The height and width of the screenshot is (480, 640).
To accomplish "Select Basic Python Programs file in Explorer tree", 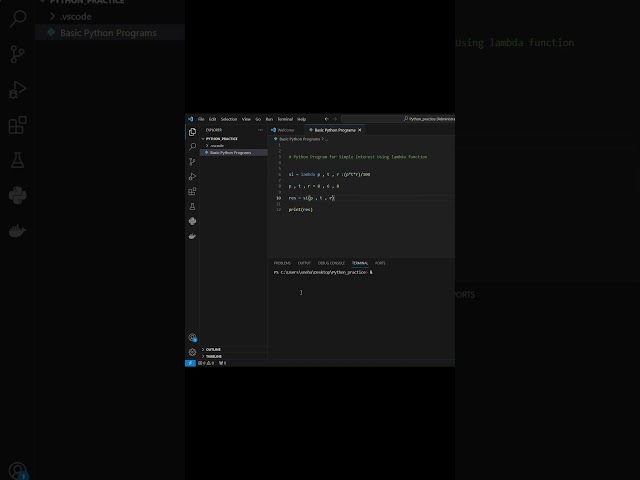I will (x=233, y=152).
